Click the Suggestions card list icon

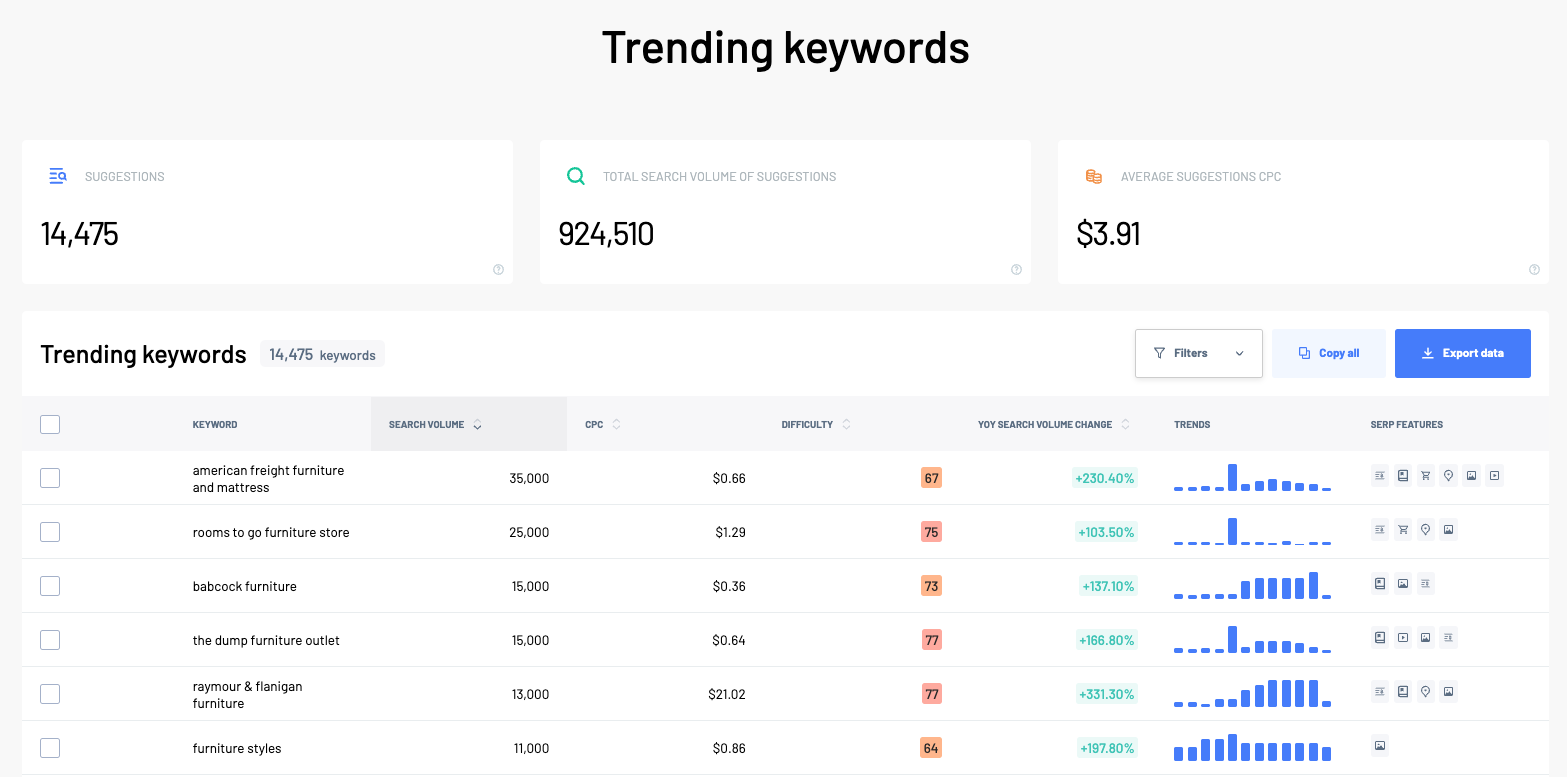pyautogui.click(x=57, y=176)
